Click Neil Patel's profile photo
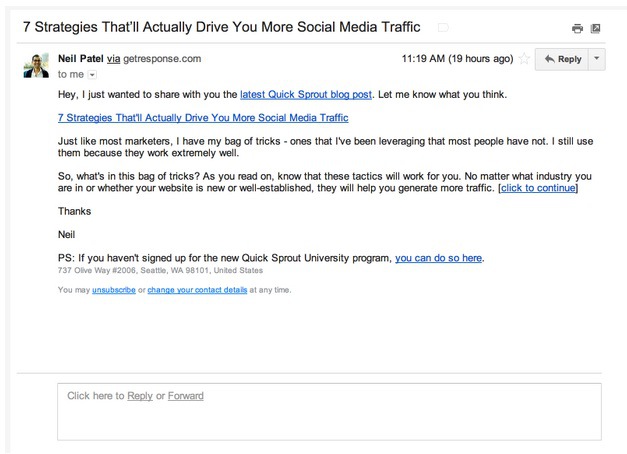Screen dimensions: 627x454 click(x=36, y=65)
